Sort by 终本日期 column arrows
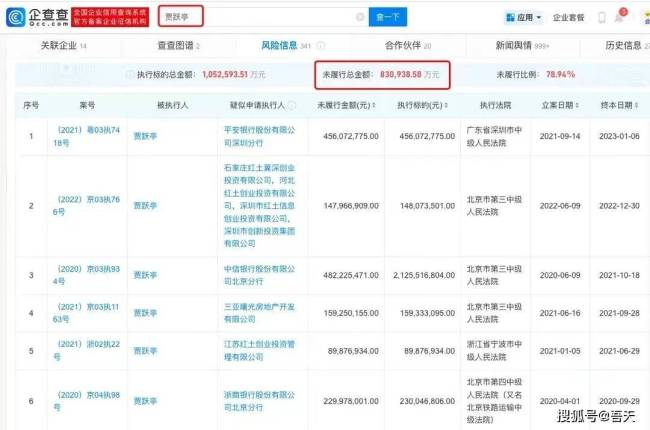The width and height of the screenshot is (650, 430). 636,105
